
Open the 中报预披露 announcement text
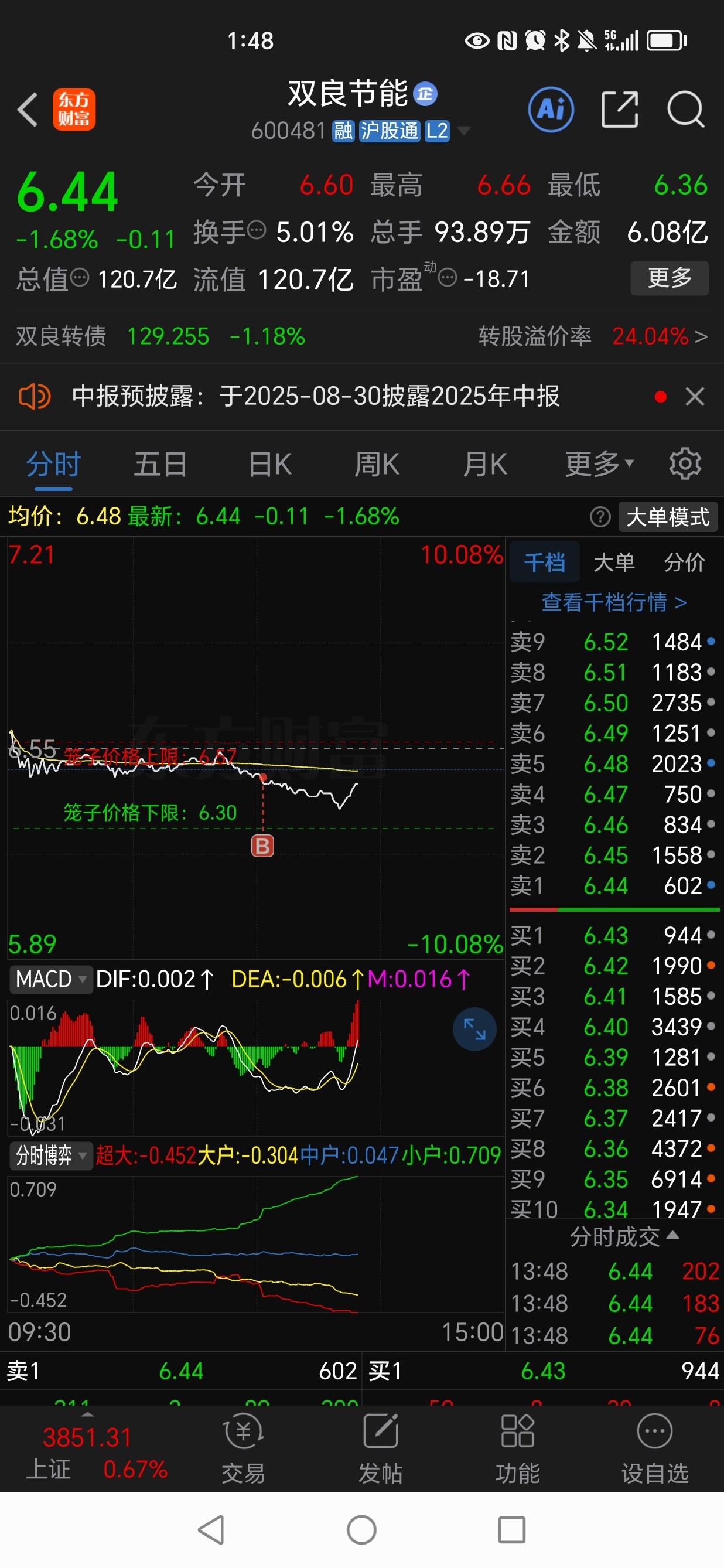point(316,397)
